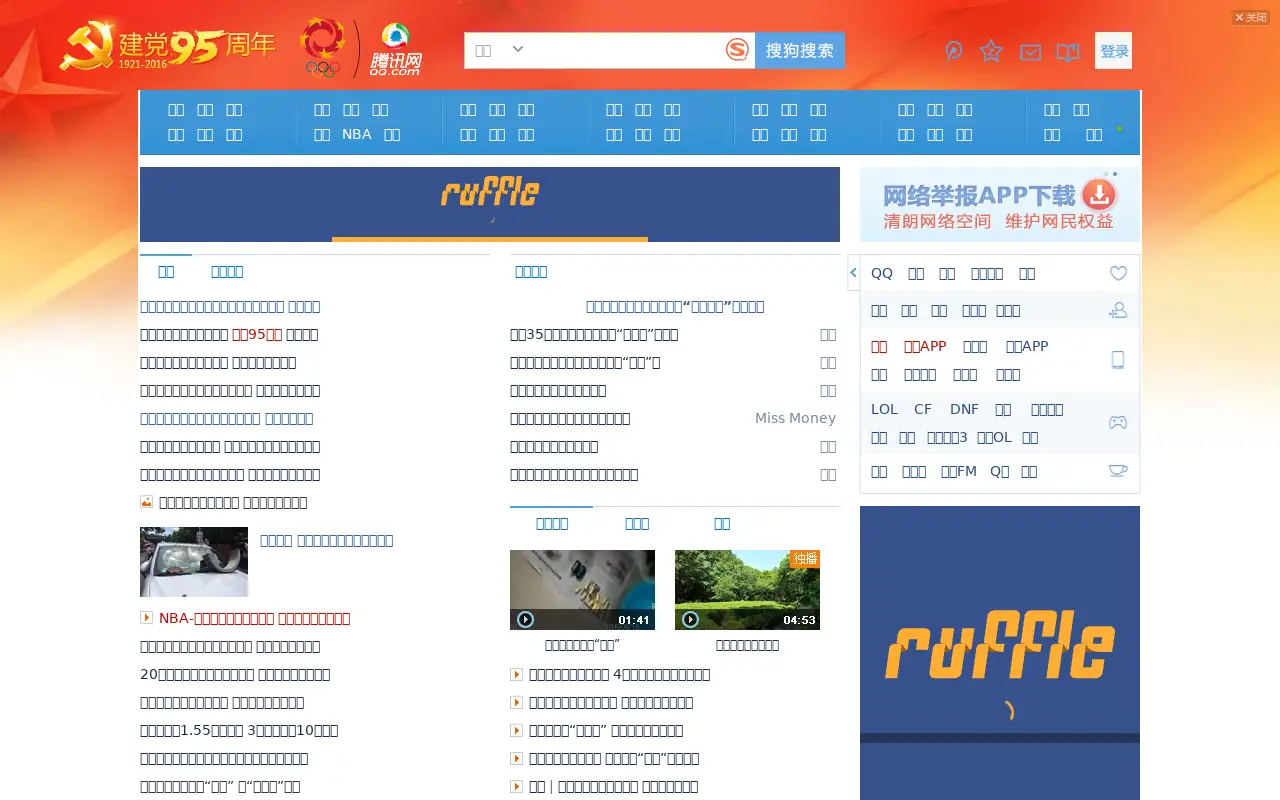Click the mobile phone icon beside APP links

(x=1118, y=360)
